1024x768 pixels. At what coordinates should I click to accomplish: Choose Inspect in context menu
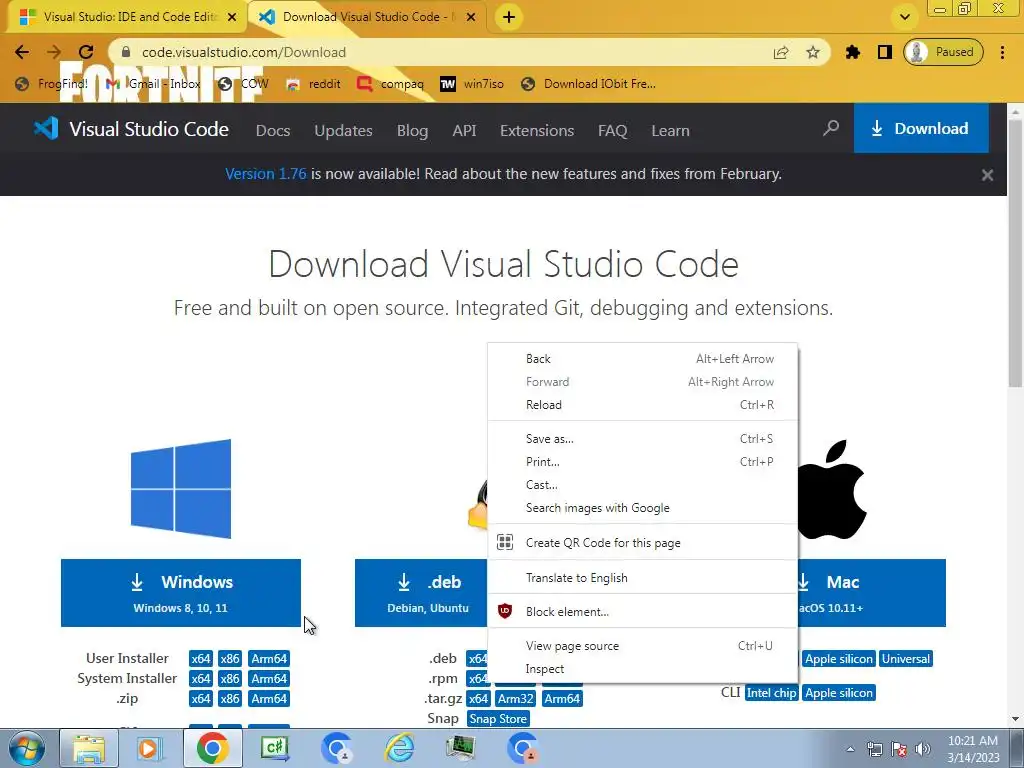[x=643, y=669]
